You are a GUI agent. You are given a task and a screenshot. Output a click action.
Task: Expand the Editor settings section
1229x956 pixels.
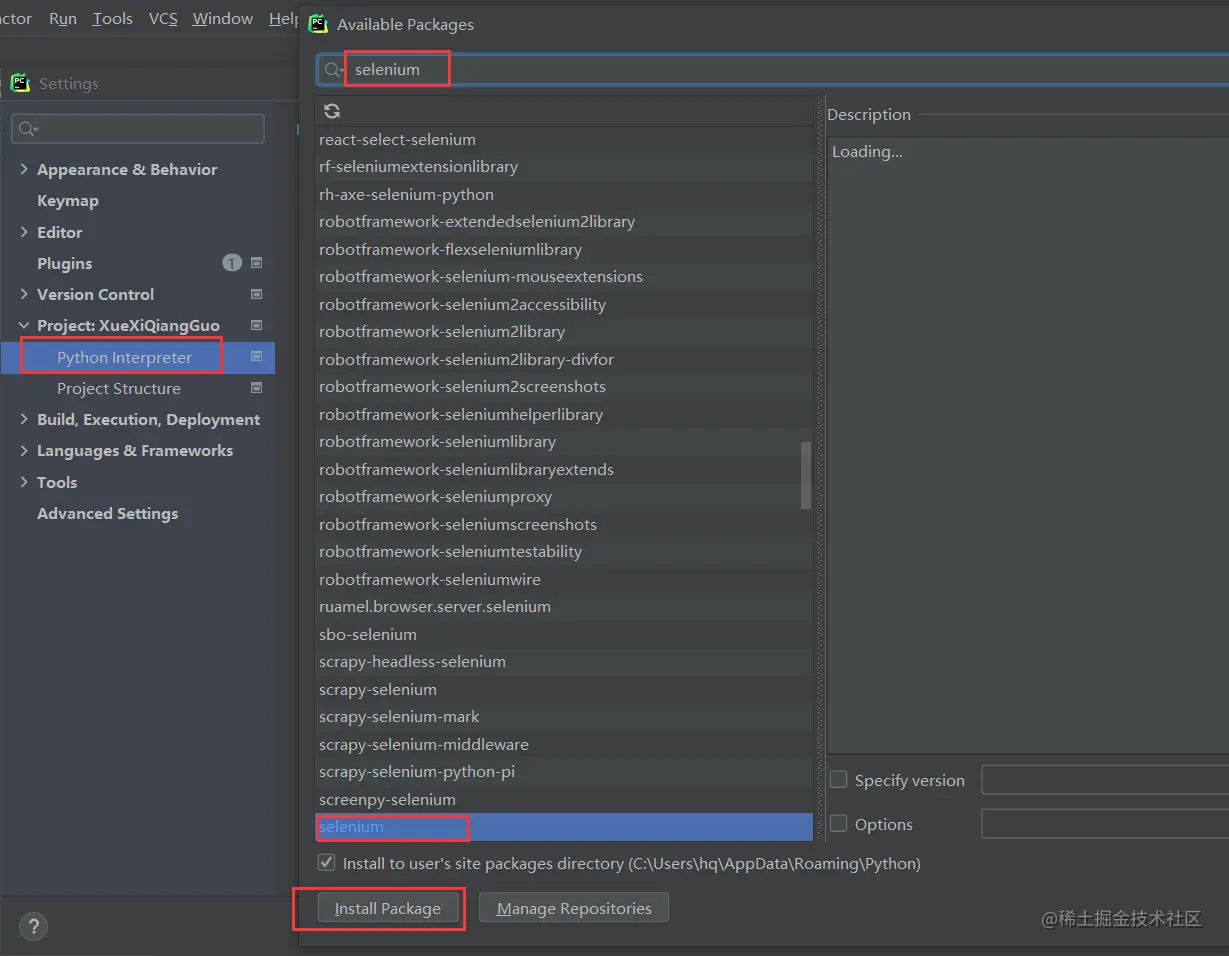[24, 232]
